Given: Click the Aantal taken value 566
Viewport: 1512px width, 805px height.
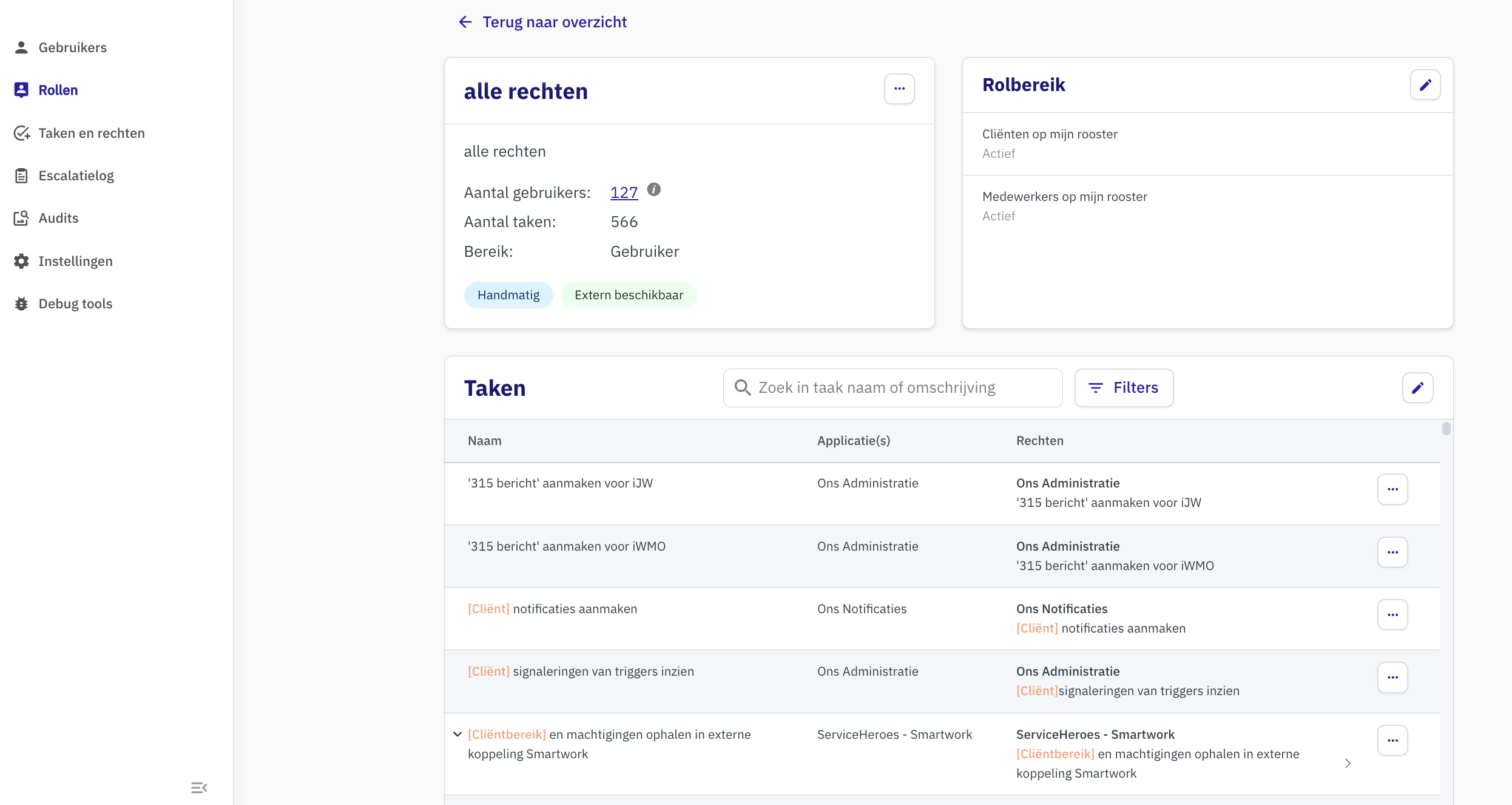Looking at the screenshot, I should [624, 222].
